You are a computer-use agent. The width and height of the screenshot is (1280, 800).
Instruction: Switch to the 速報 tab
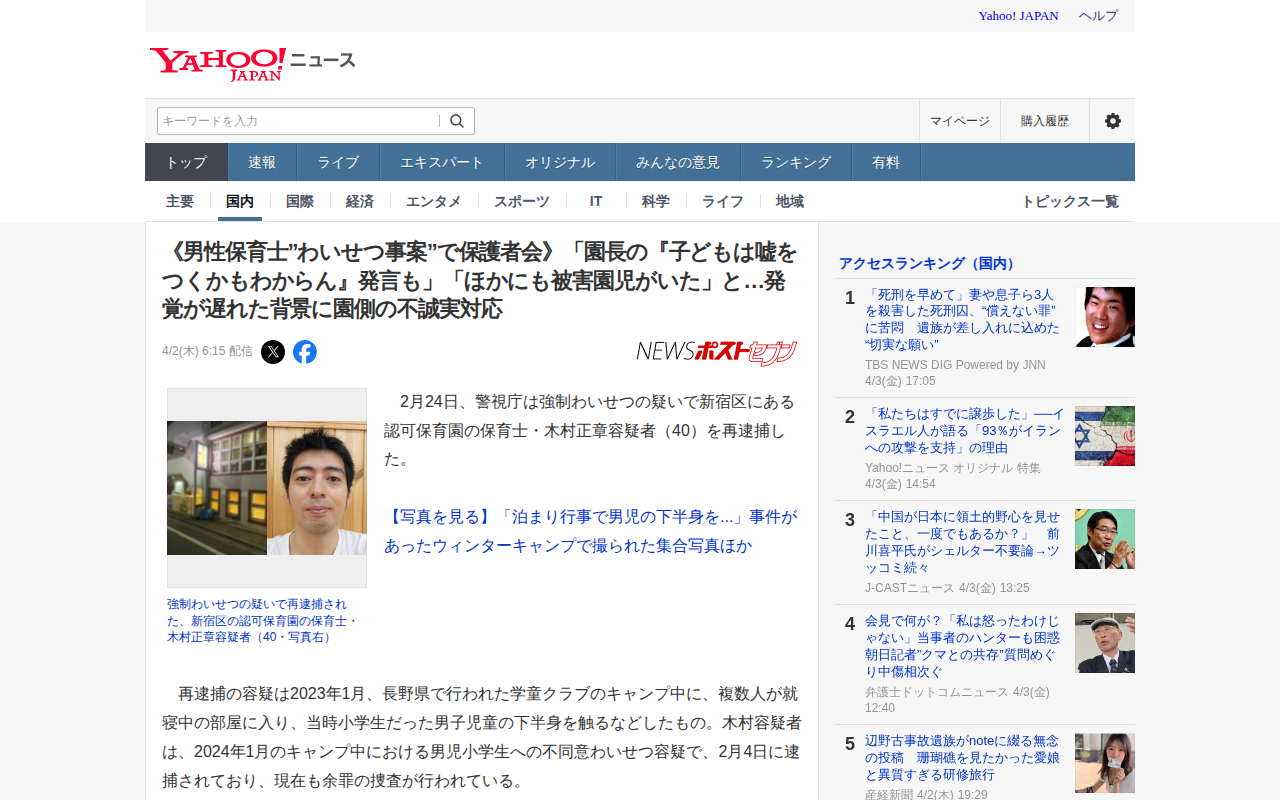click(x=262, y=162)
